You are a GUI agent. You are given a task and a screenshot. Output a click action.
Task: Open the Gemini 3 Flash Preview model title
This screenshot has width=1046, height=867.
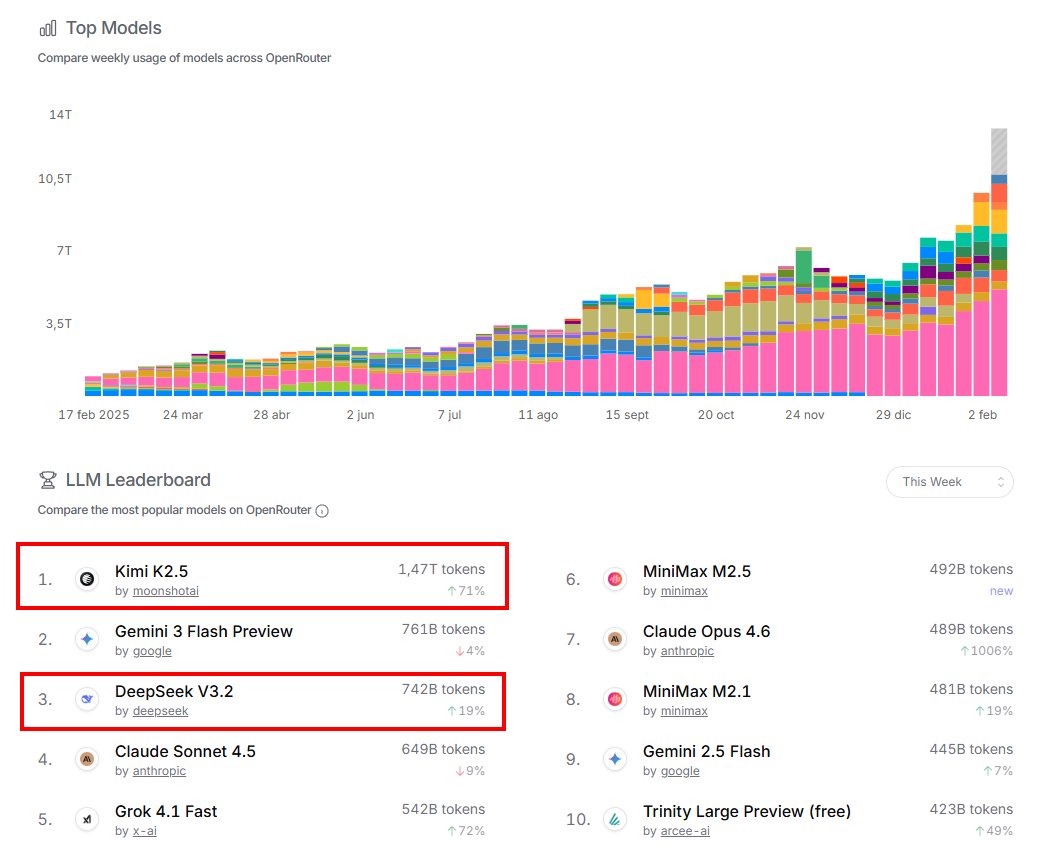tap(203, 632)
